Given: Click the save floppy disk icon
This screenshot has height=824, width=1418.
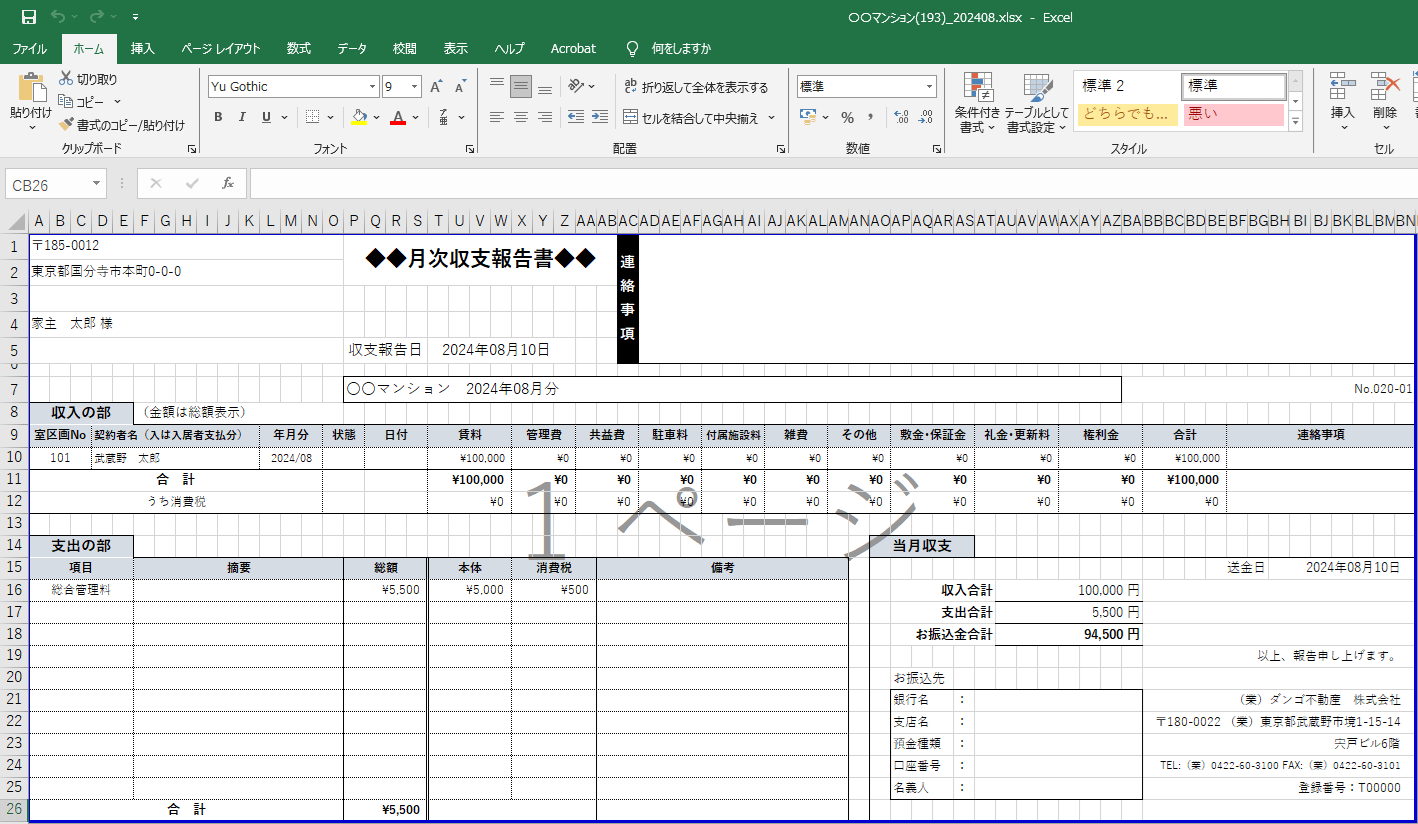Looking at the screenshot, I should (29, 17).
